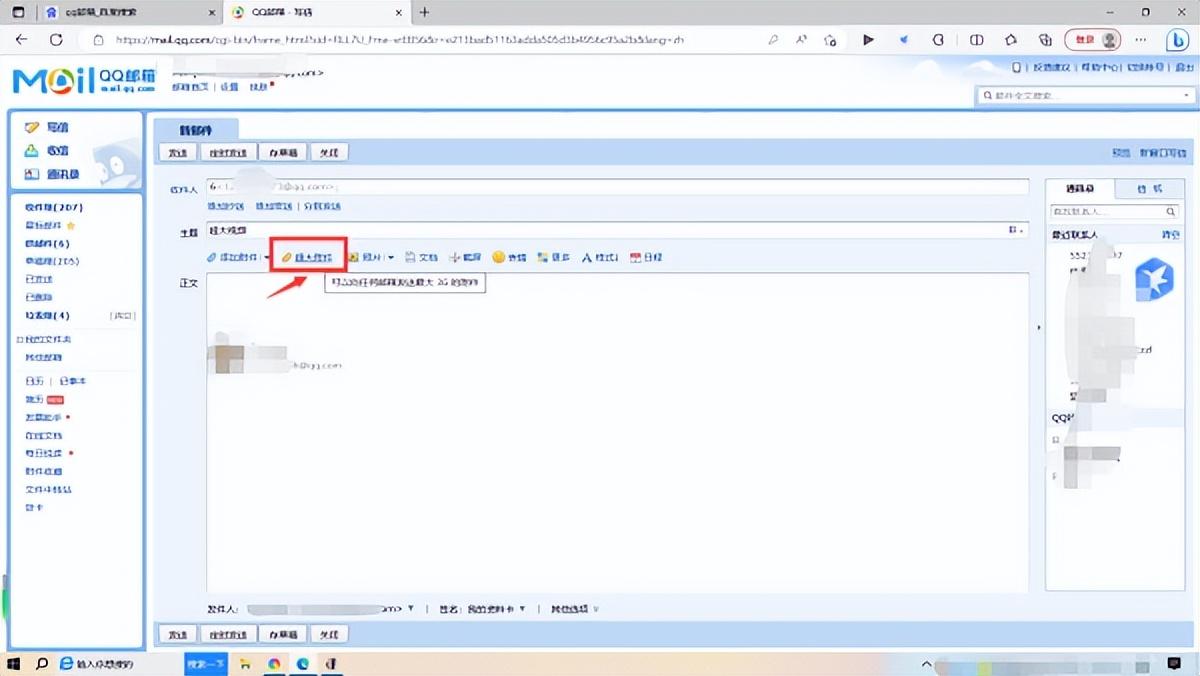Click the top 发送 send button

178,153
